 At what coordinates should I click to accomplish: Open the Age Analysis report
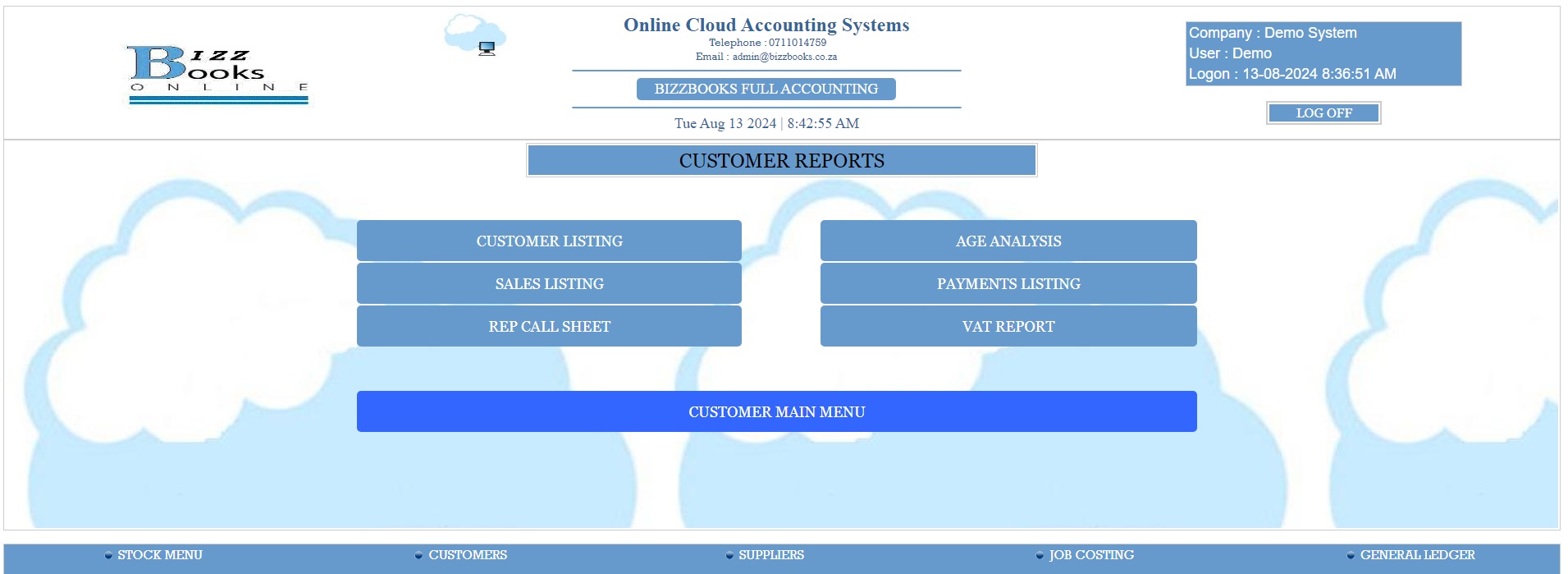(x=1008, y=241)
